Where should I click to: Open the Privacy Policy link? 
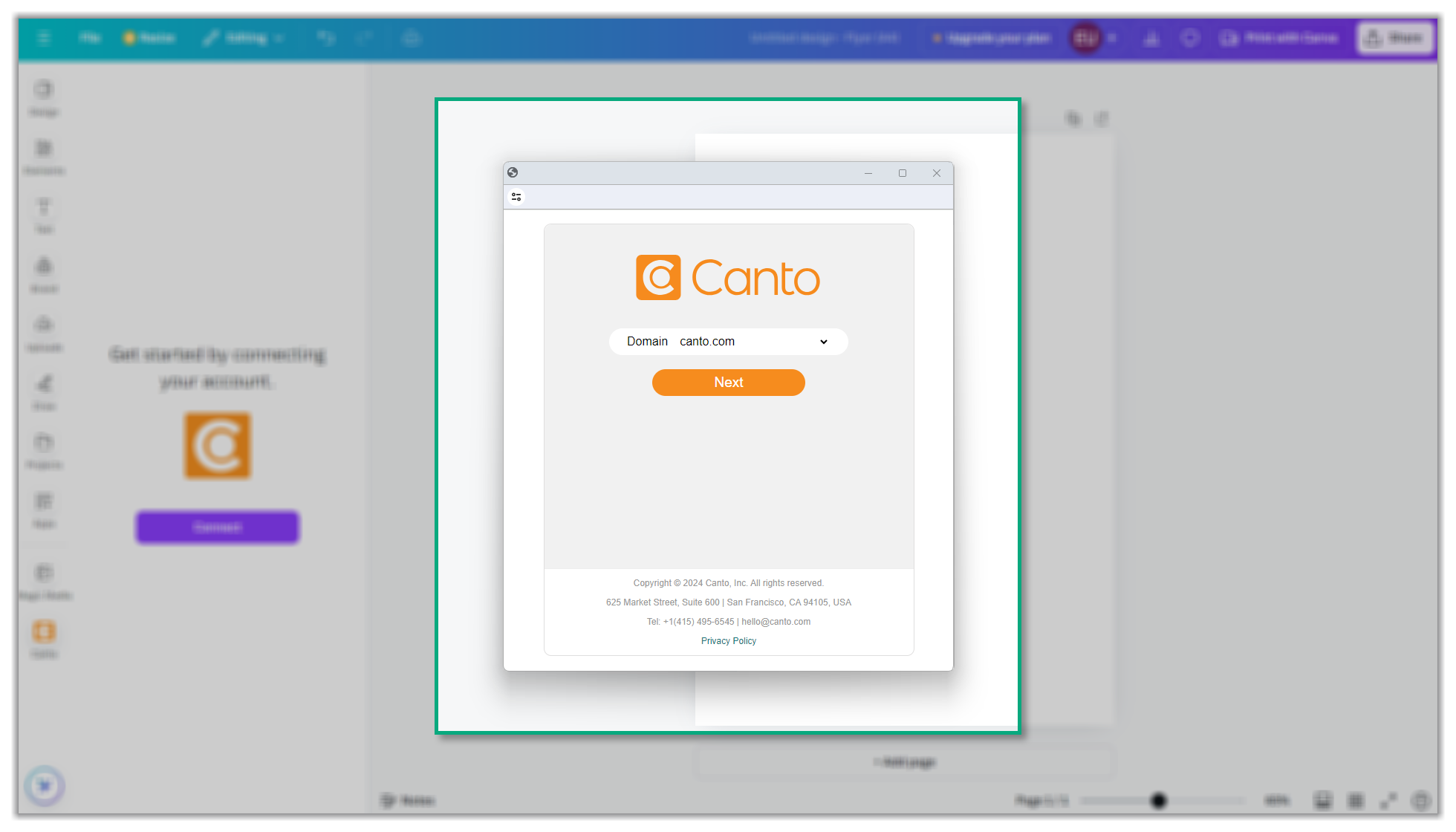pos(728,640)
